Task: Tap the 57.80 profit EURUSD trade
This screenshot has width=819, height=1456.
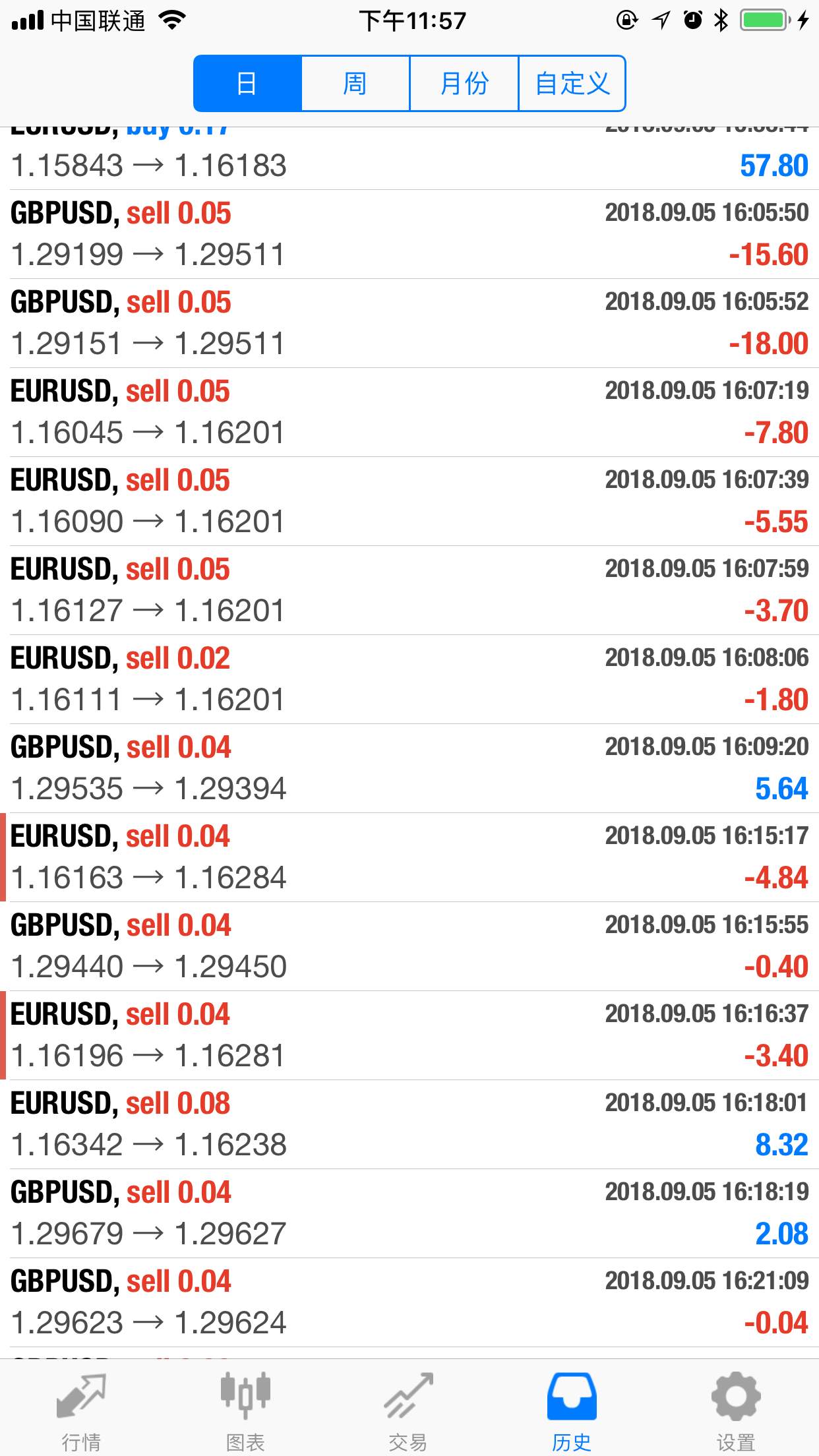Action: pyautogui.click(x=409, y=158)
